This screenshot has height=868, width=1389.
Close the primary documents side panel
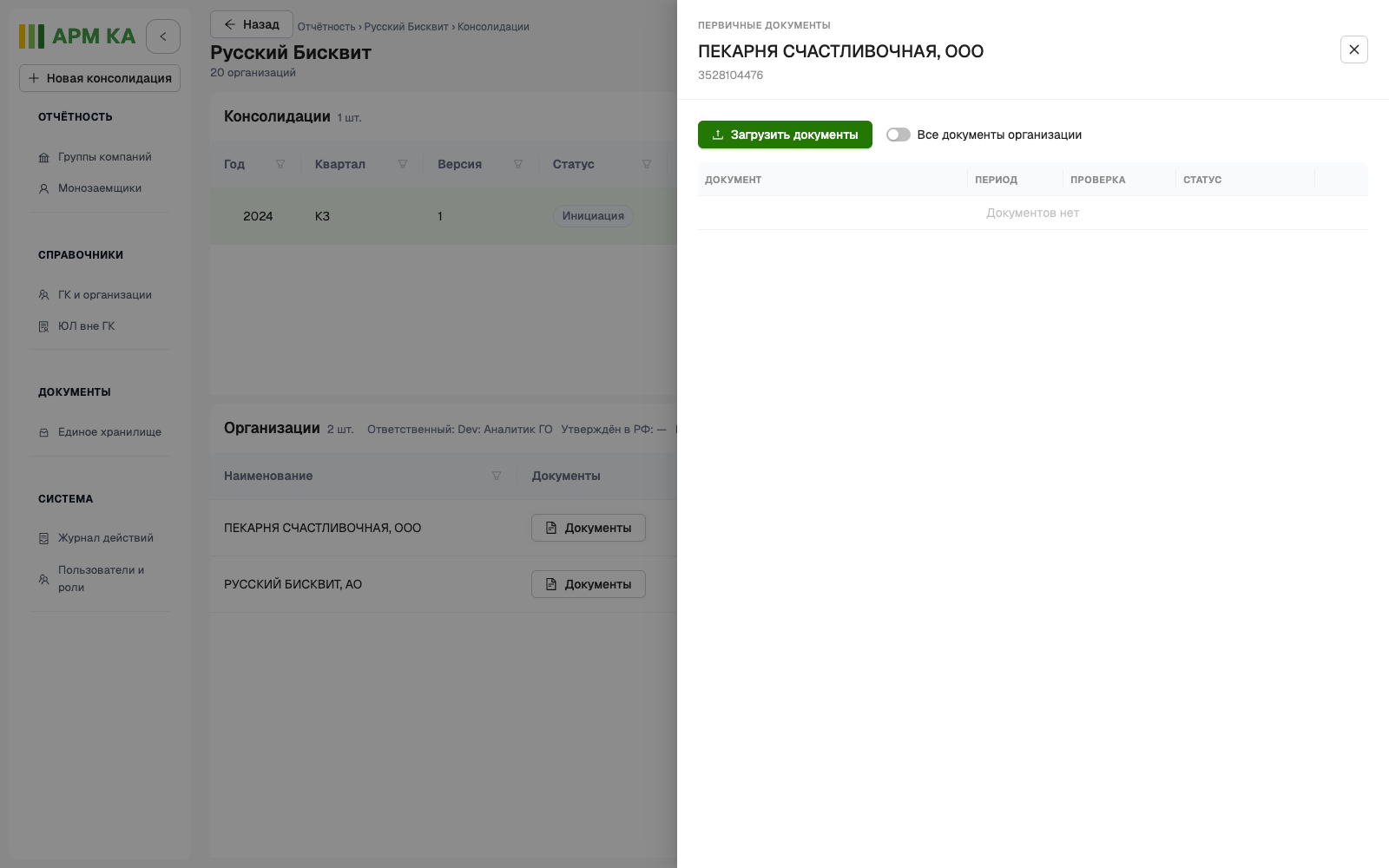[x=1353, y=49]
